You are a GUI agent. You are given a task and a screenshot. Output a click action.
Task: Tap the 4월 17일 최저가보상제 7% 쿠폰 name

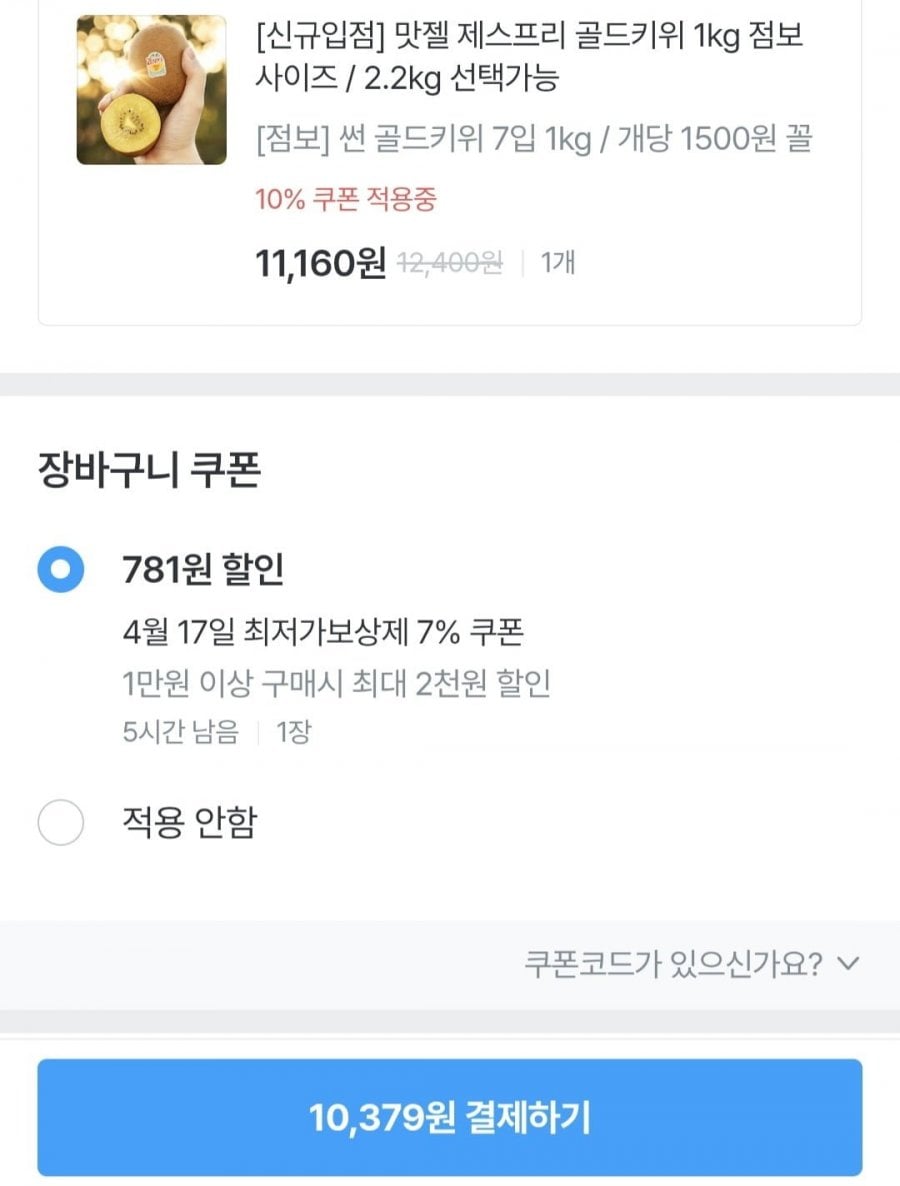click(323, 633)
